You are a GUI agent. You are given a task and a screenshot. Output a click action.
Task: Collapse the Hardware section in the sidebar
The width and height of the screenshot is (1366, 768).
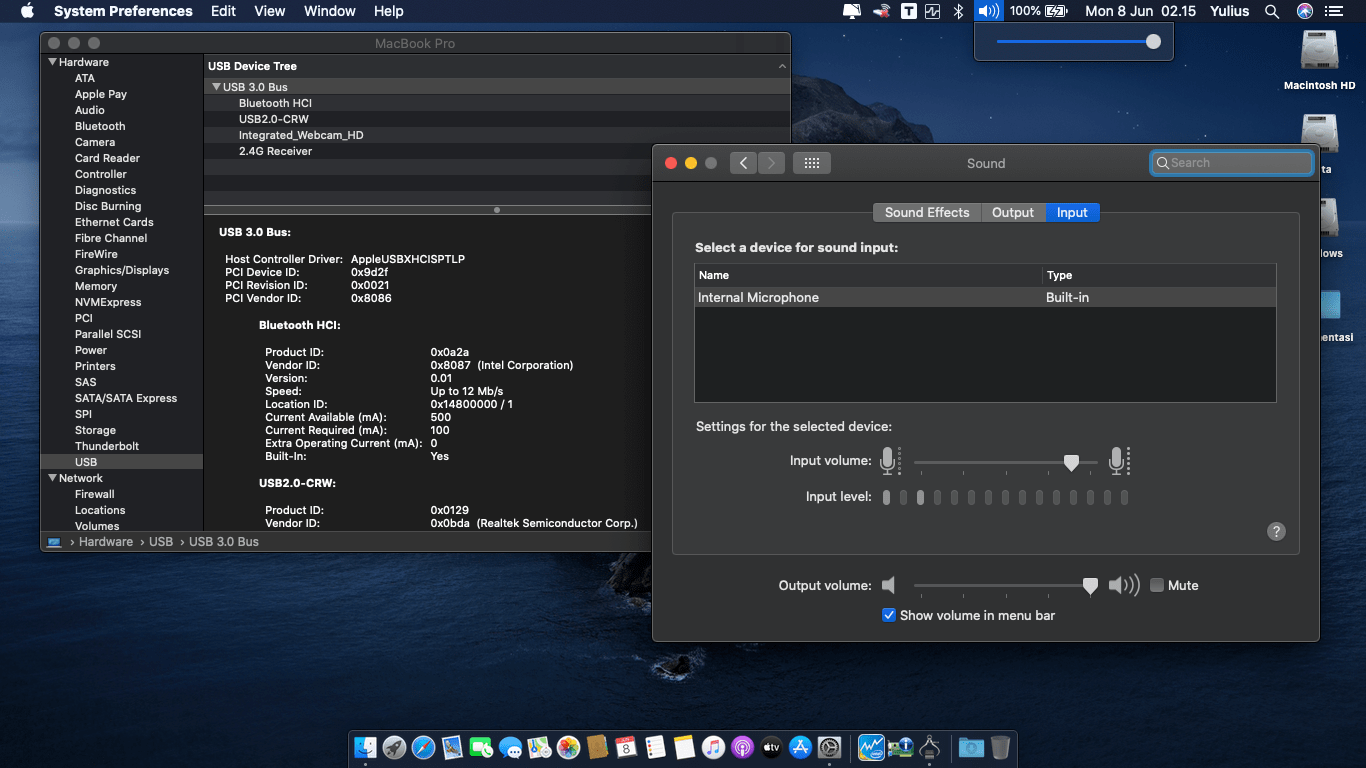[x=53, y=62]
